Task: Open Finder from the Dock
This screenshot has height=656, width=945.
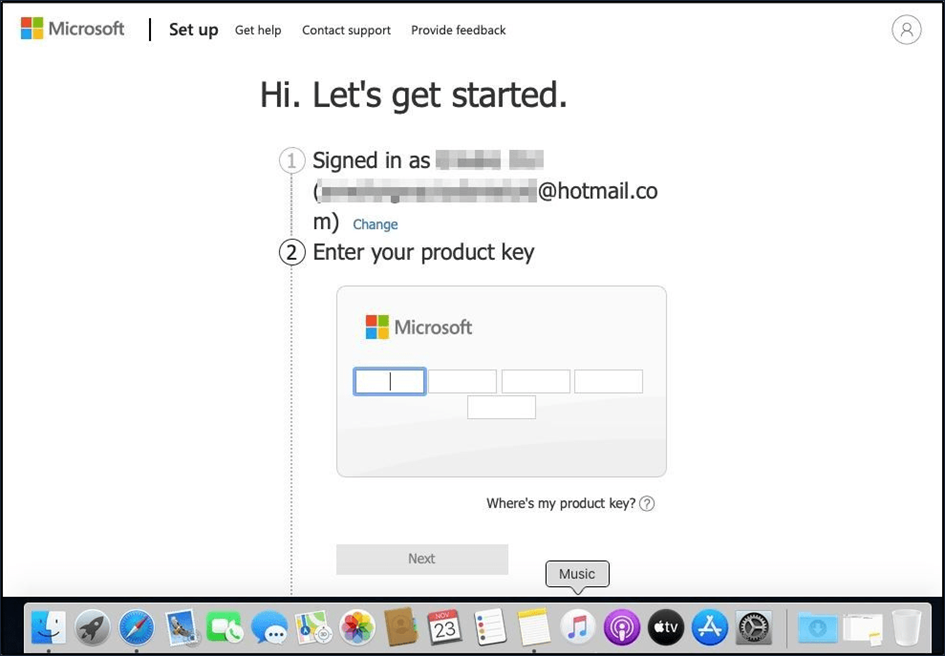Action: coord(48,628)
